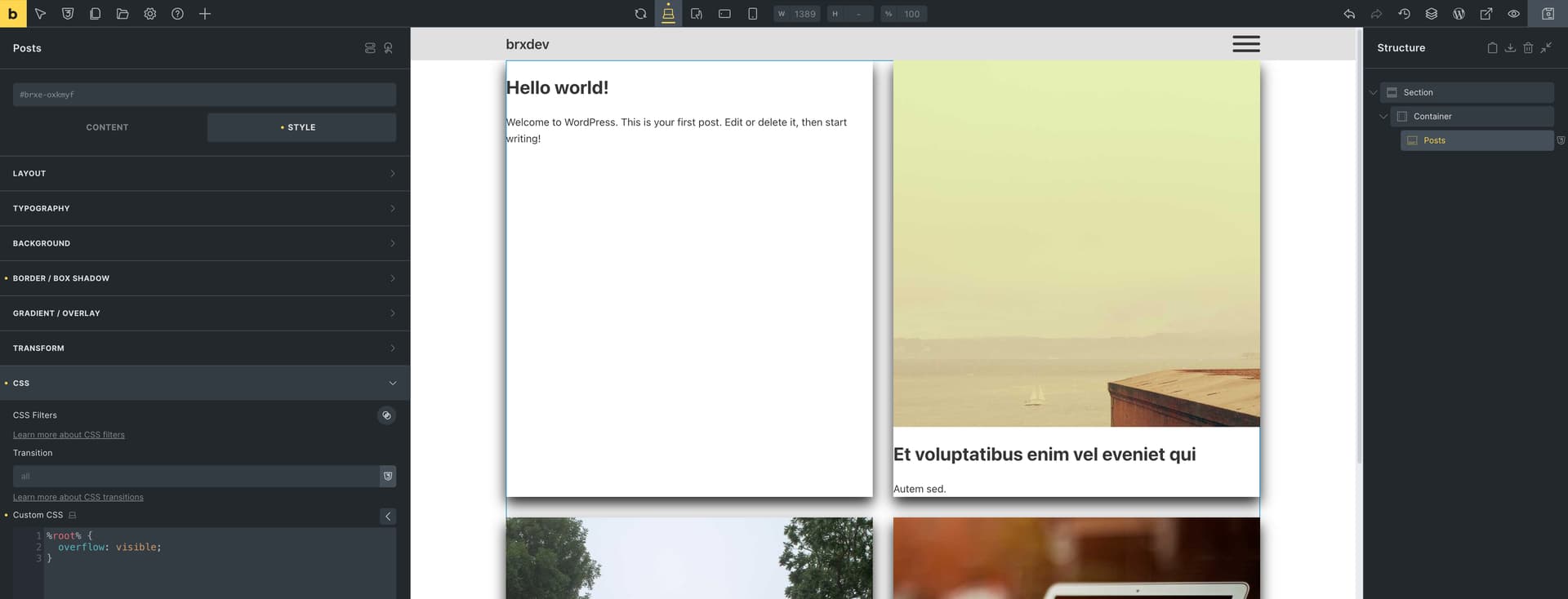1568x599 pixels.
Task: Switch to the STYLE tab
Action: pyautogui.click(x=301, y=127)
